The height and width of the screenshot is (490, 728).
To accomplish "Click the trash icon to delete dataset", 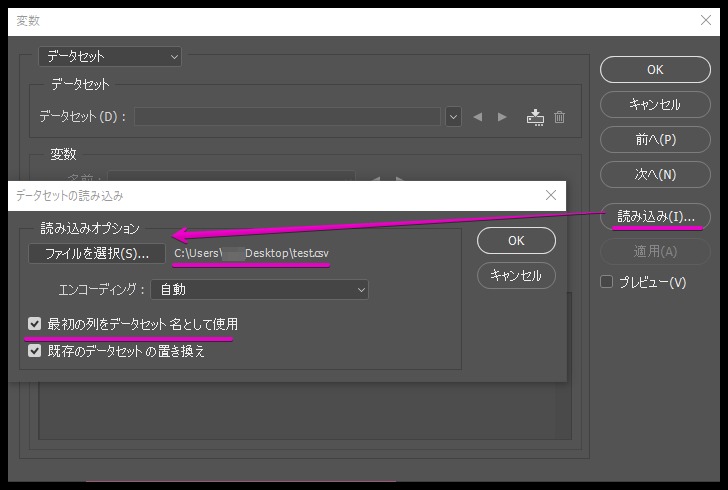I will [560, 117].
